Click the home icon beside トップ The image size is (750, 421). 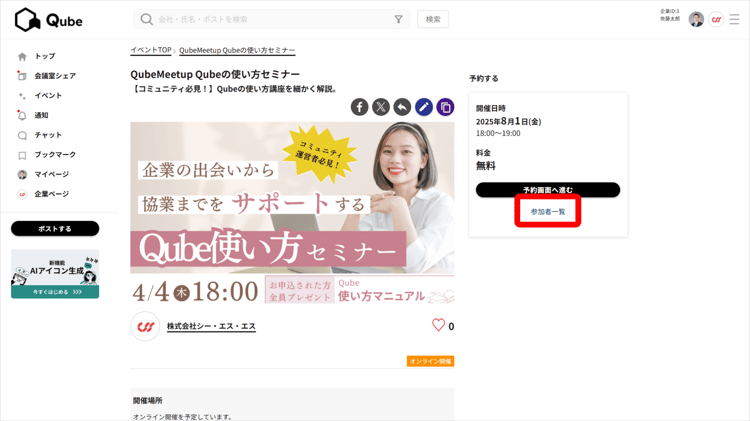click(x=22, y=56)
